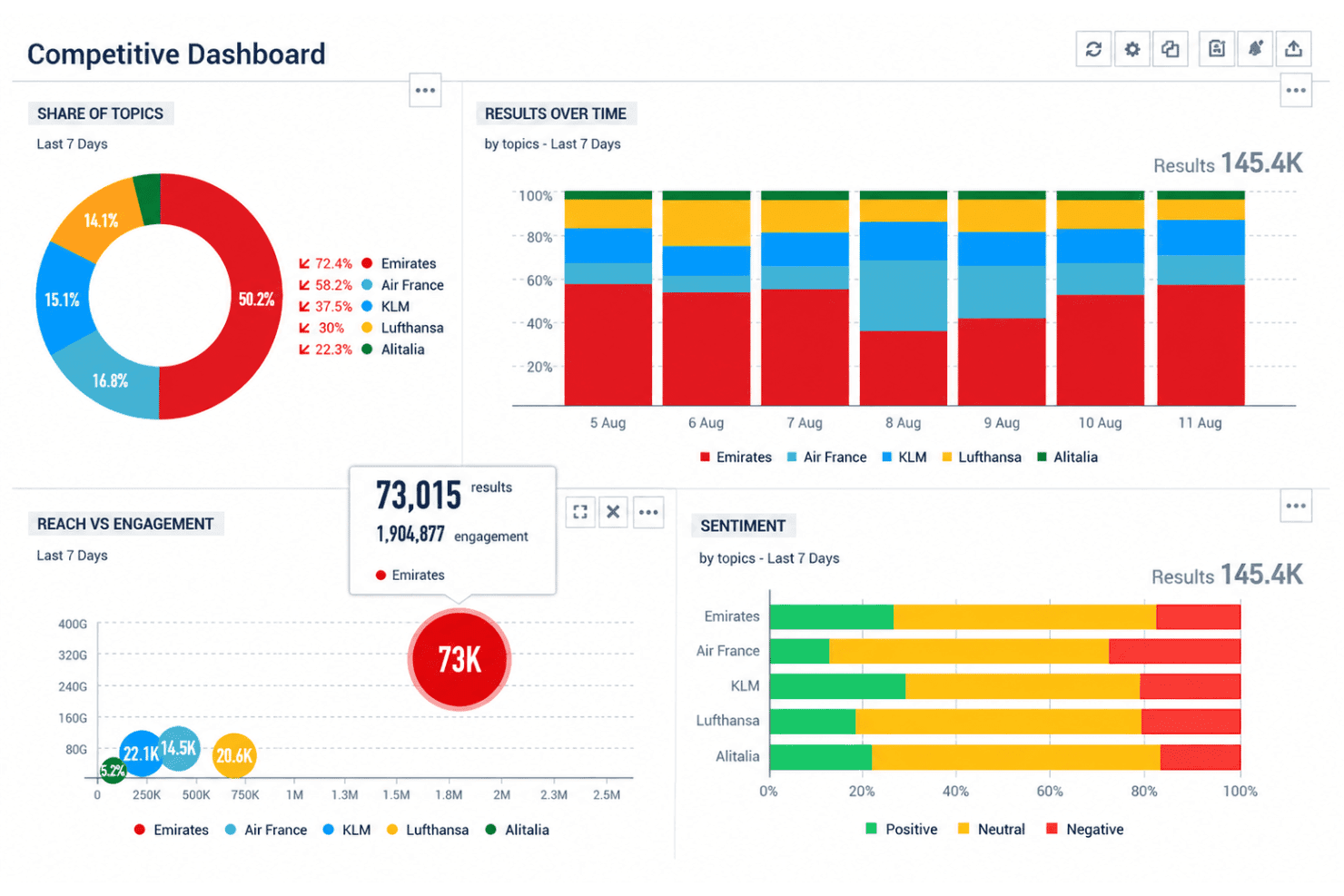Open Results Over Time options menu
Image resolution: width=1344 pixels, height=896 pixels.
(x=1296, y=90)
